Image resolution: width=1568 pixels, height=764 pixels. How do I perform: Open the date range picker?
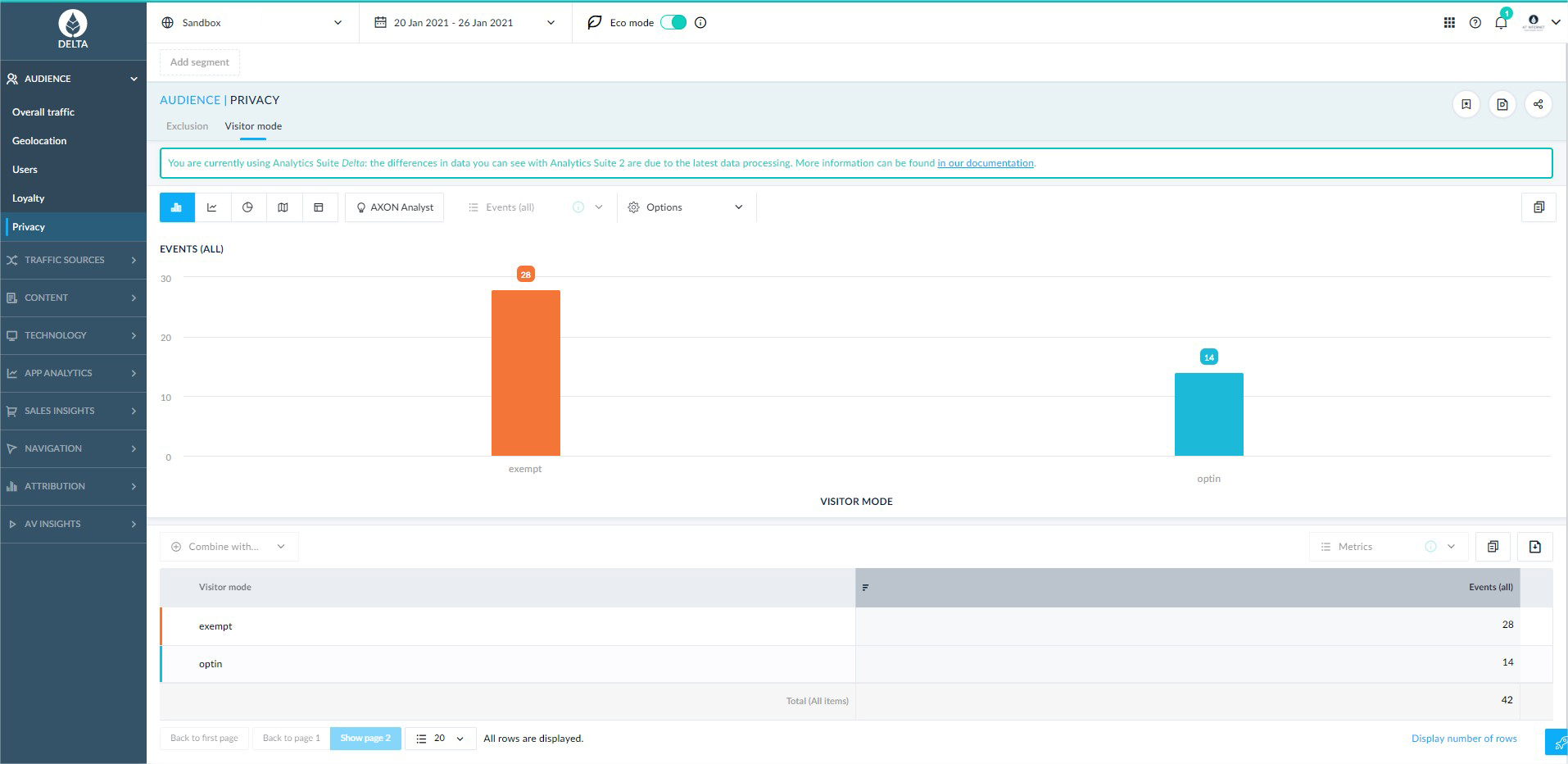[465, 23]
